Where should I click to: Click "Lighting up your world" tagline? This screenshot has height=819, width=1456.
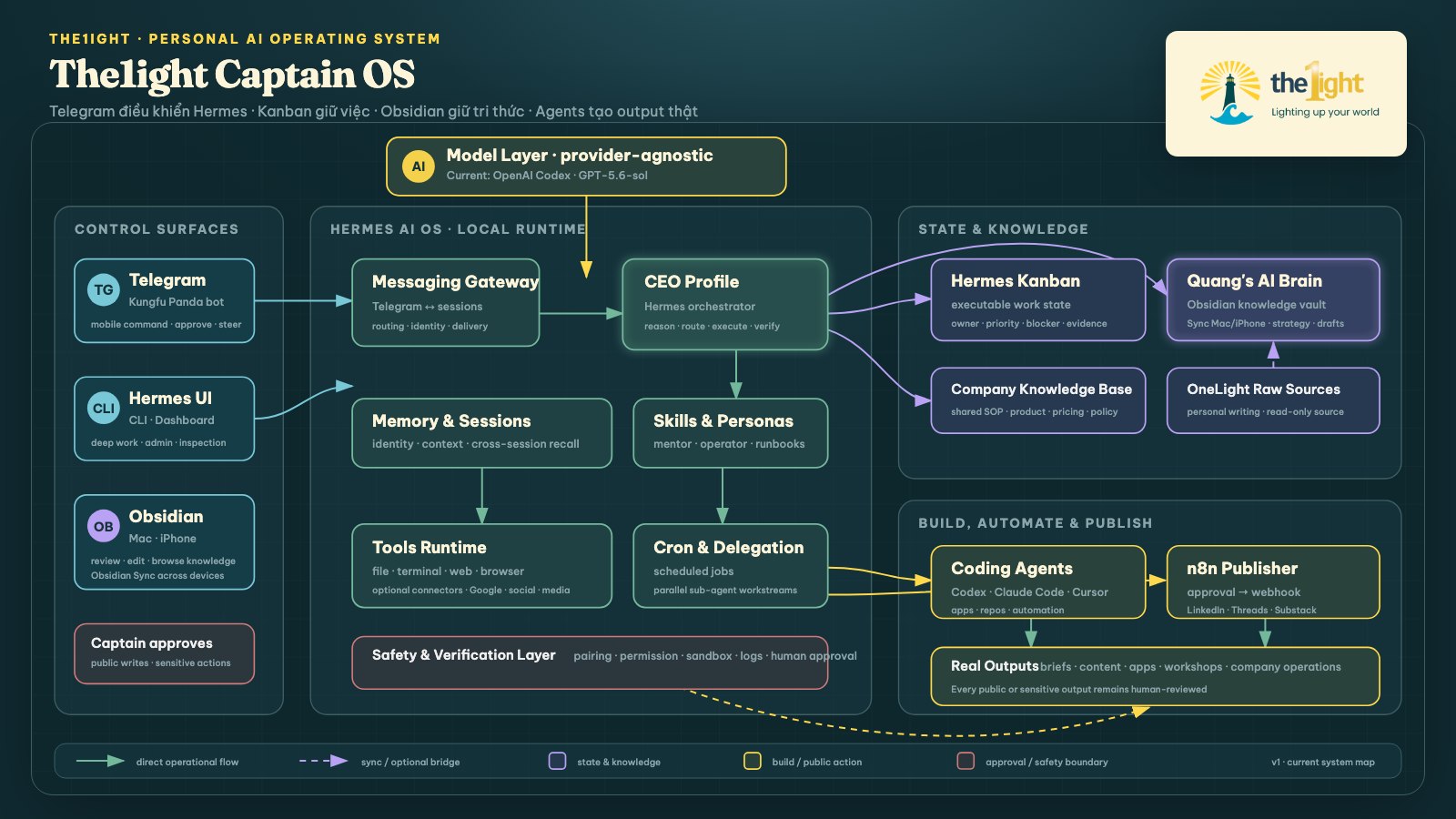[x=1325, y=113]
